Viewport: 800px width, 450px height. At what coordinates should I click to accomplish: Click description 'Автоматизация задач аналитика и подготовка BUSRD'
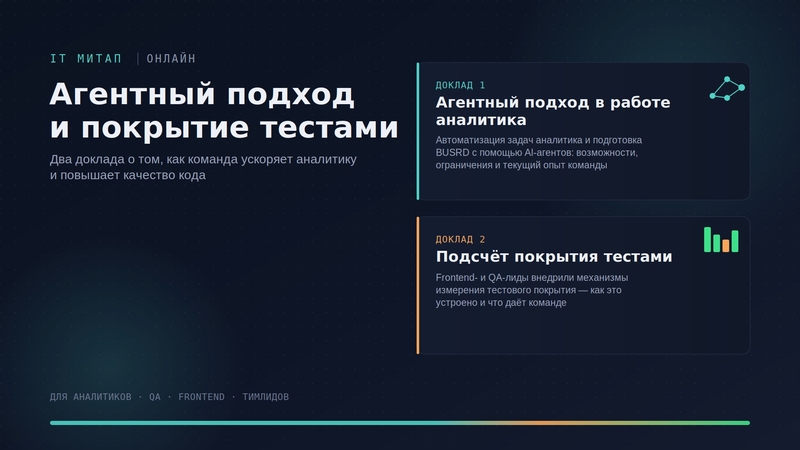pyautogui.click(x=538, y=153)
